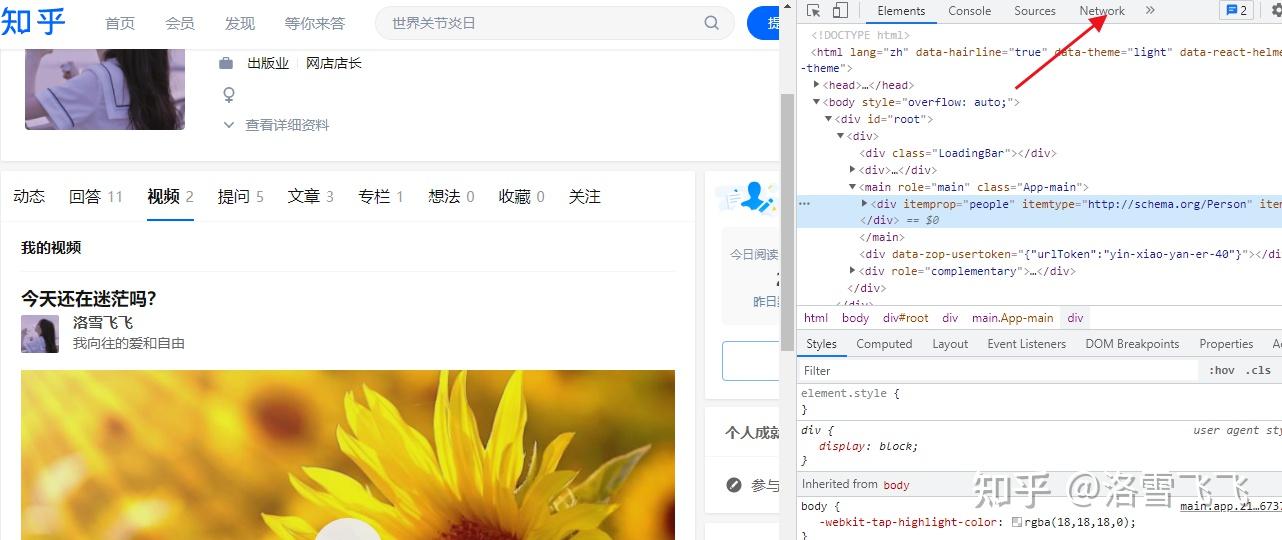Click the 我的视频 section heading

(51, 248)
